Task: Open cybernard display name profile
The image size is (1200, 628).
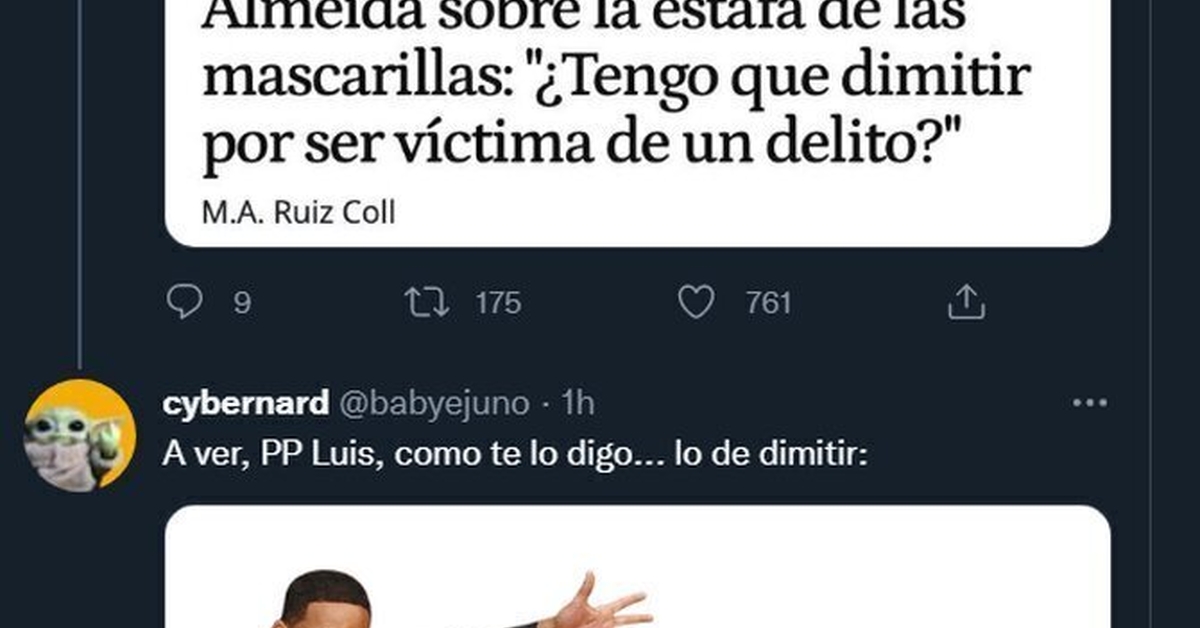Action: click(x=245, y=403)
